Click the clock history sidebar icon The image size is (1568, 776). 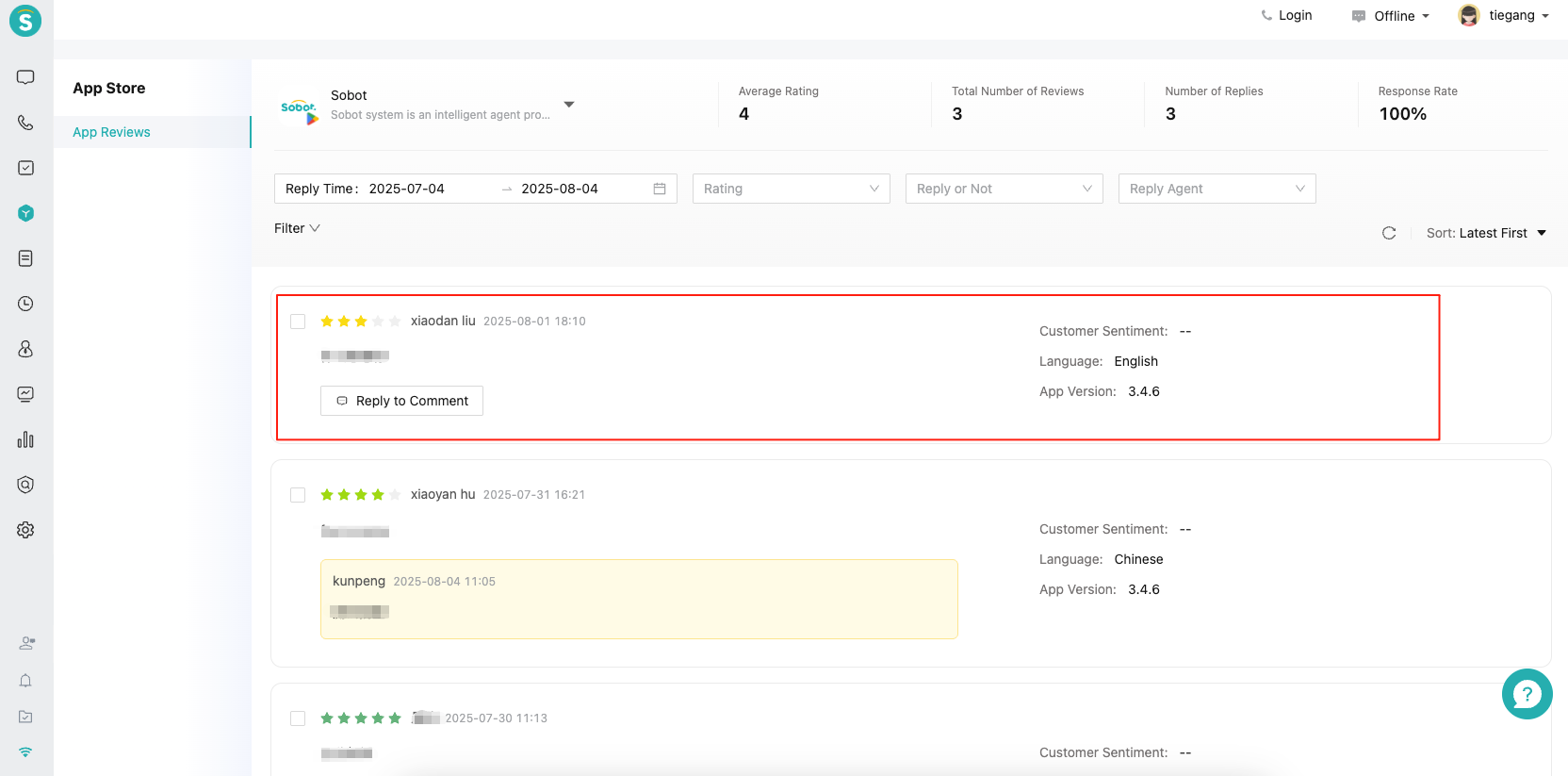(25, 304)
